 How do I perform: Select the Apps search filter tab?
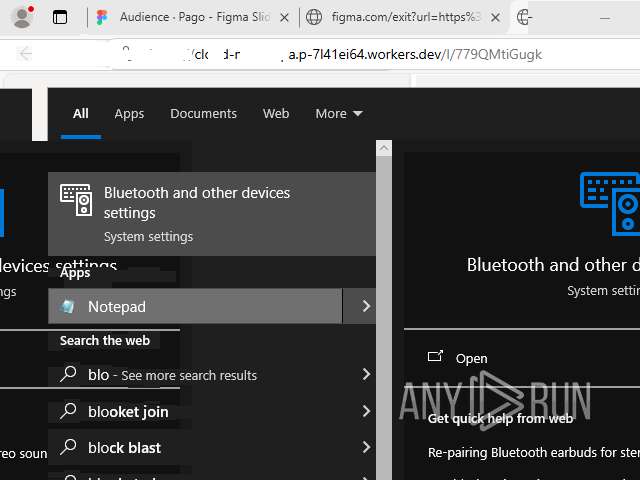(x=129, y=114)
